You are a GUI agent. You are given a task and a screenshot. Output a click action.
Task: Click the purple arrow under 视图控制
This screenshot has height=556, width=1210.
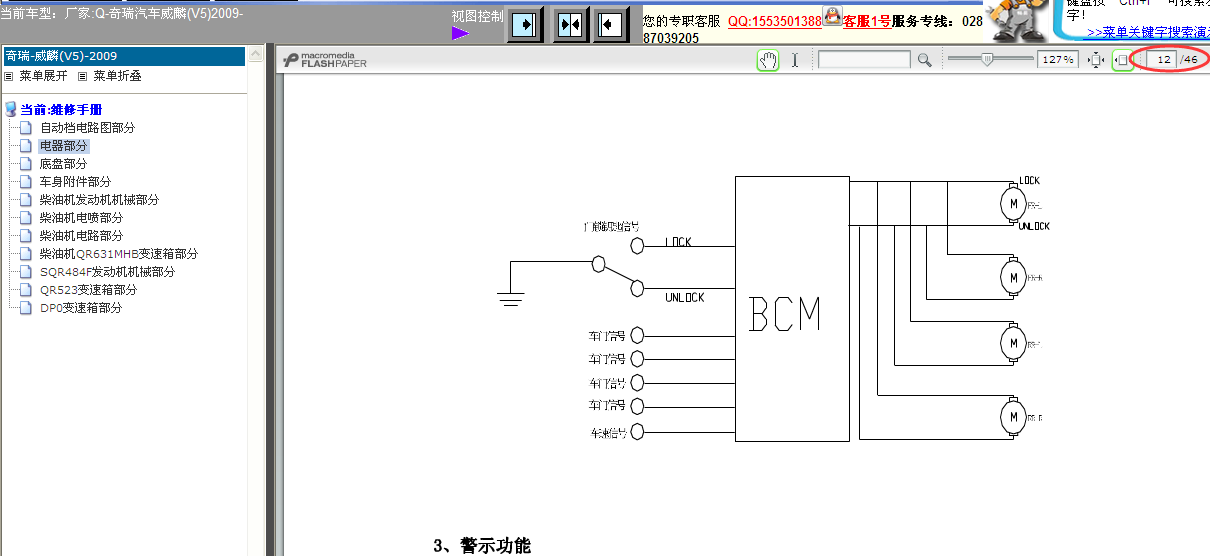click(x=460, y=33)
